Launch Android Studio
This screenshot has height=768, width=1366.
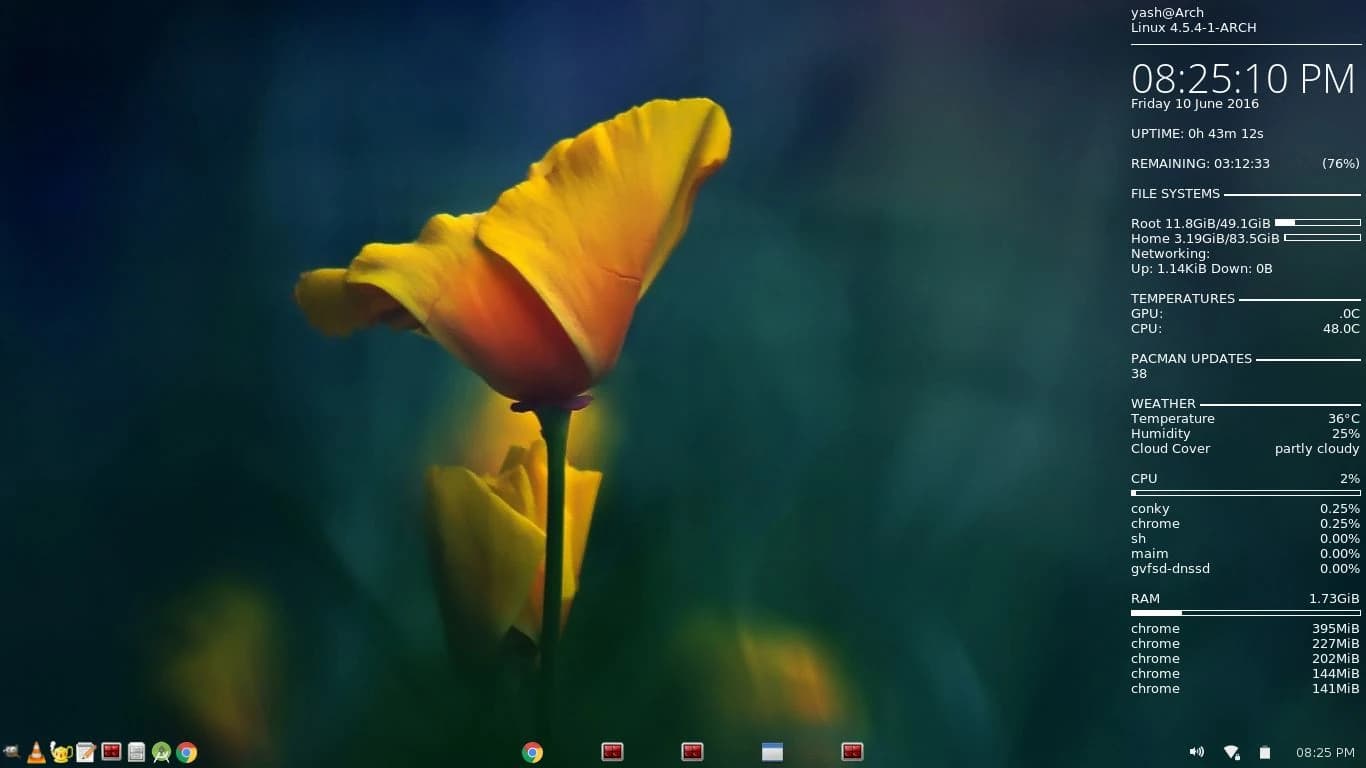click(161, 752)
